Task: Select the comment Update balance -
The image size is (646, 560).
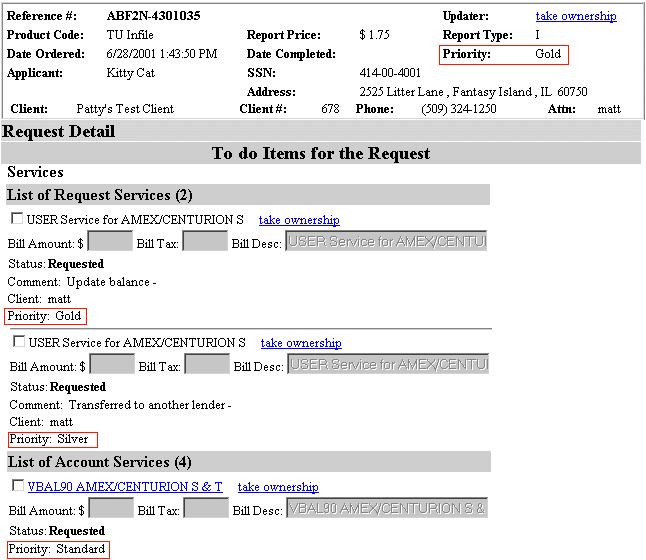Action: click(x=111, y=282)
